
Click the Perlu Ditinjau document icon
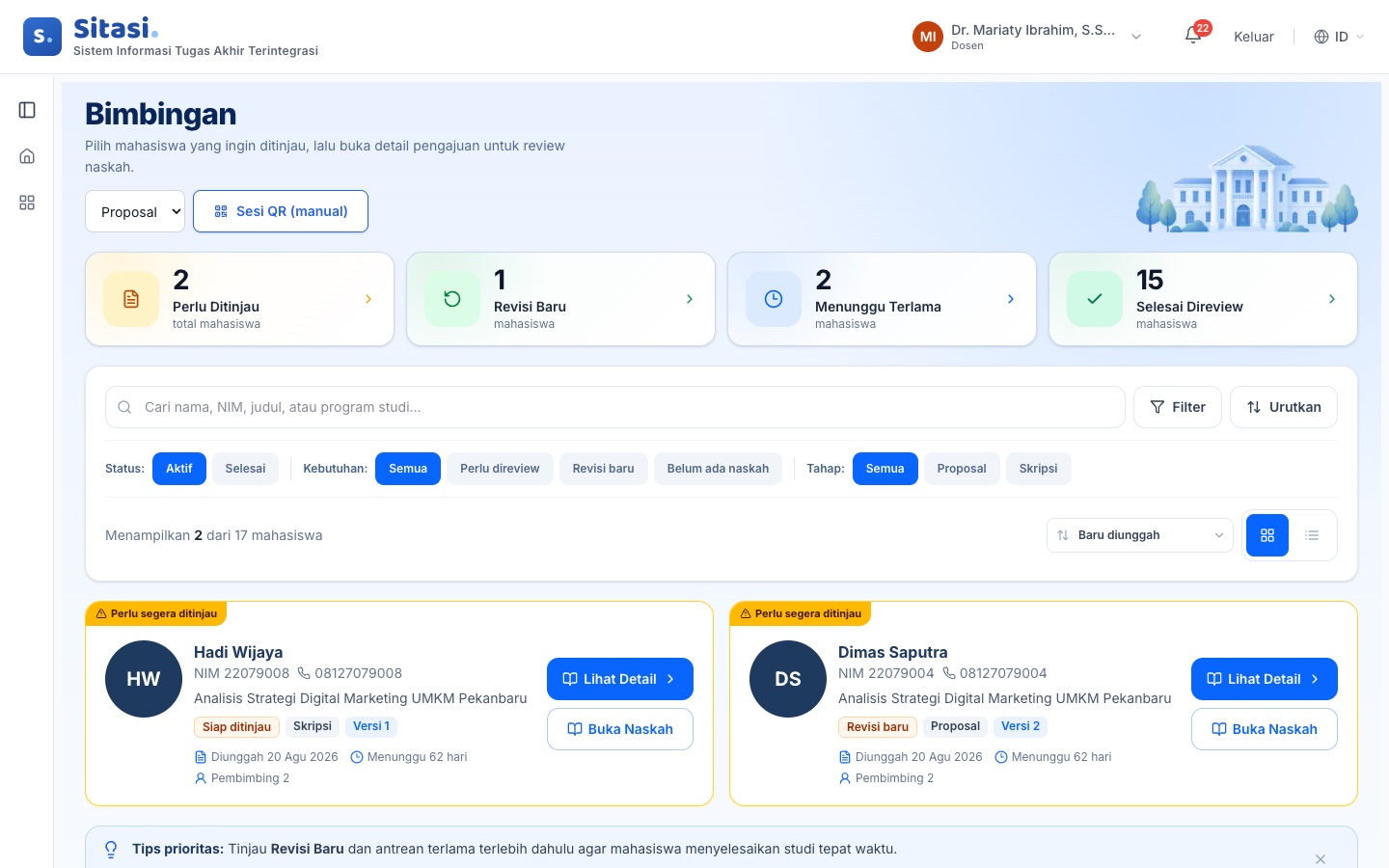point(131,299)
